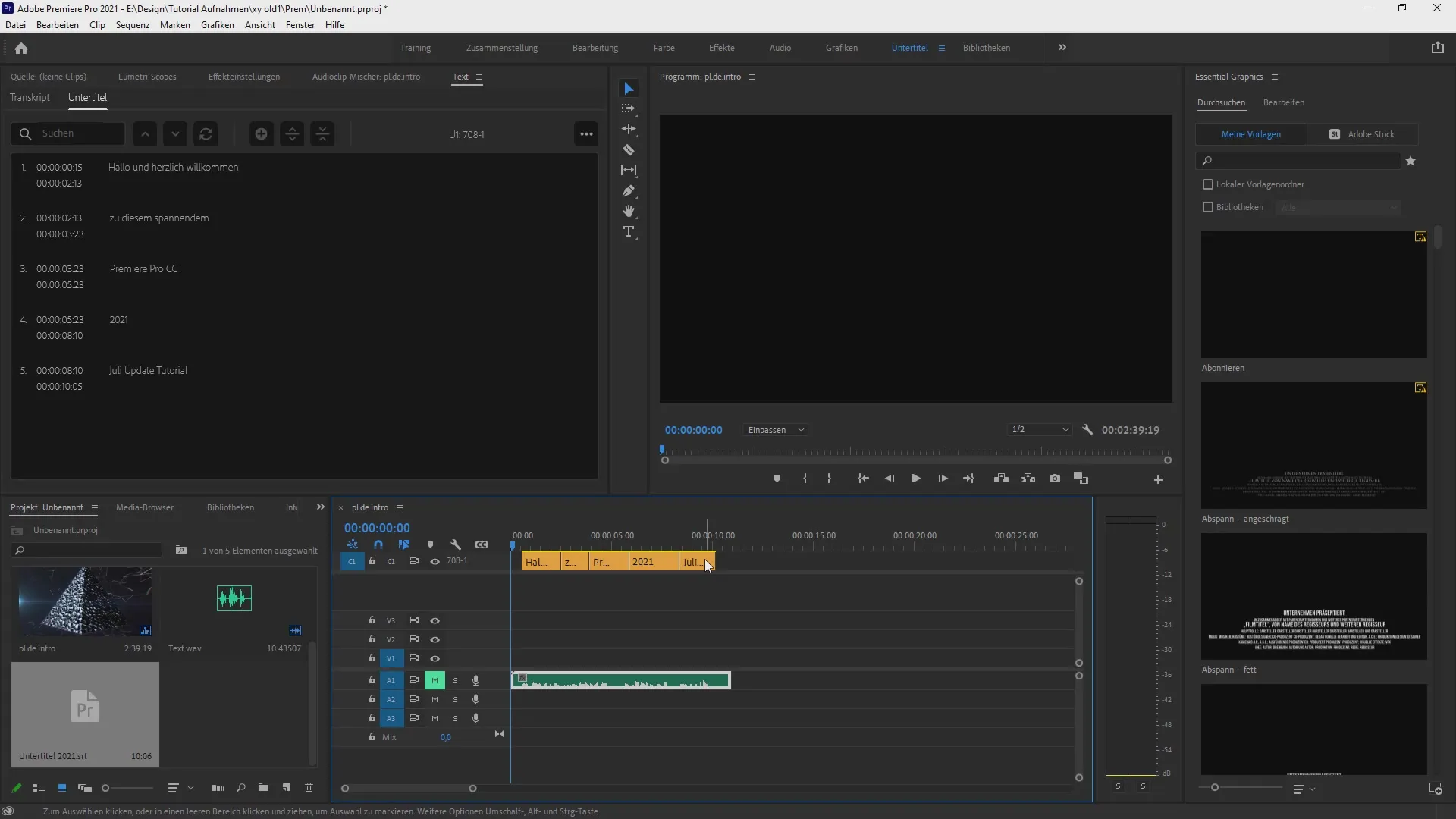Go to In point

(863, 479)
